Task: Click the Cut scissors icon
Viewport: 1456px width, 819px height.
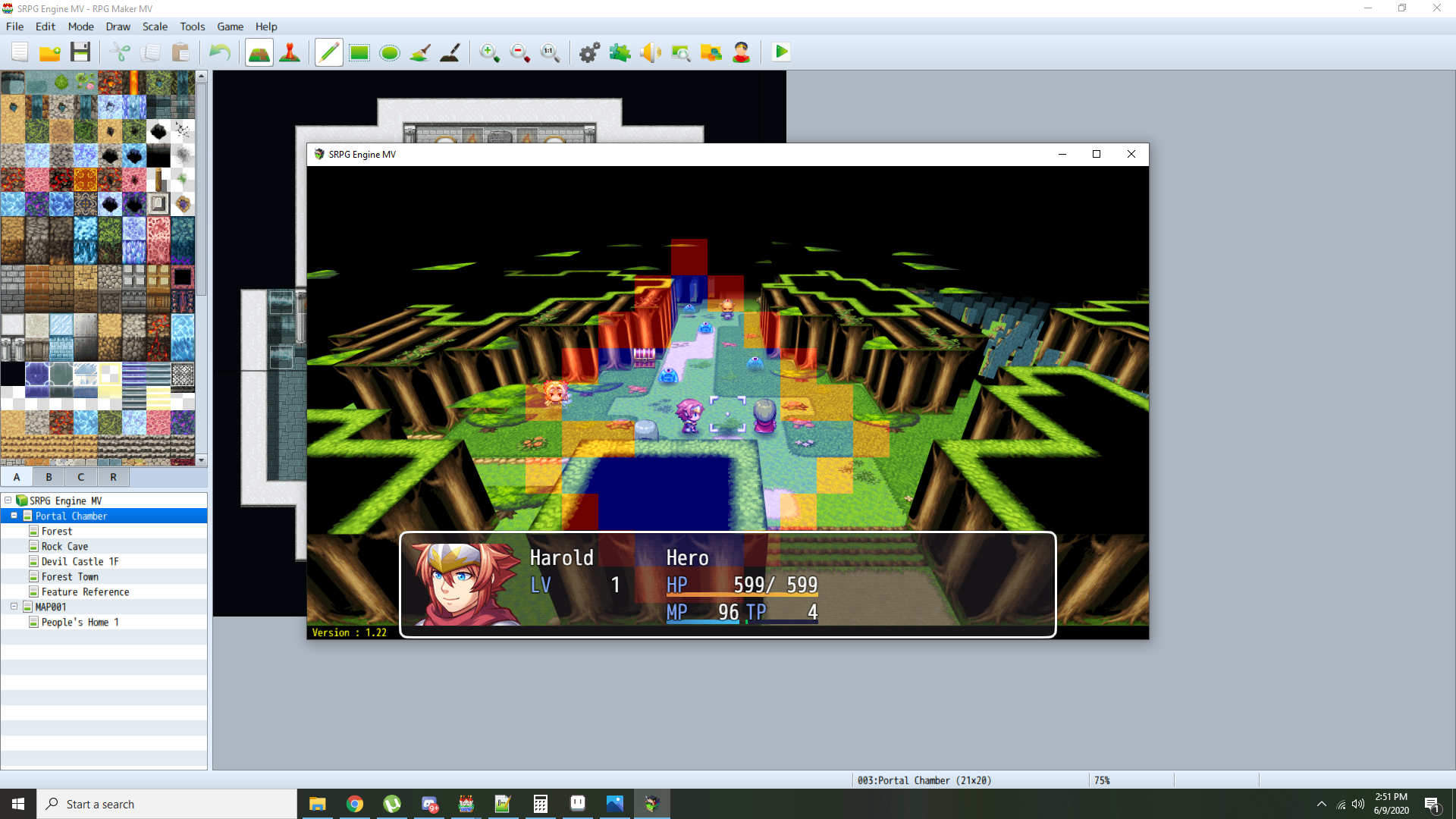Action: 120,52
